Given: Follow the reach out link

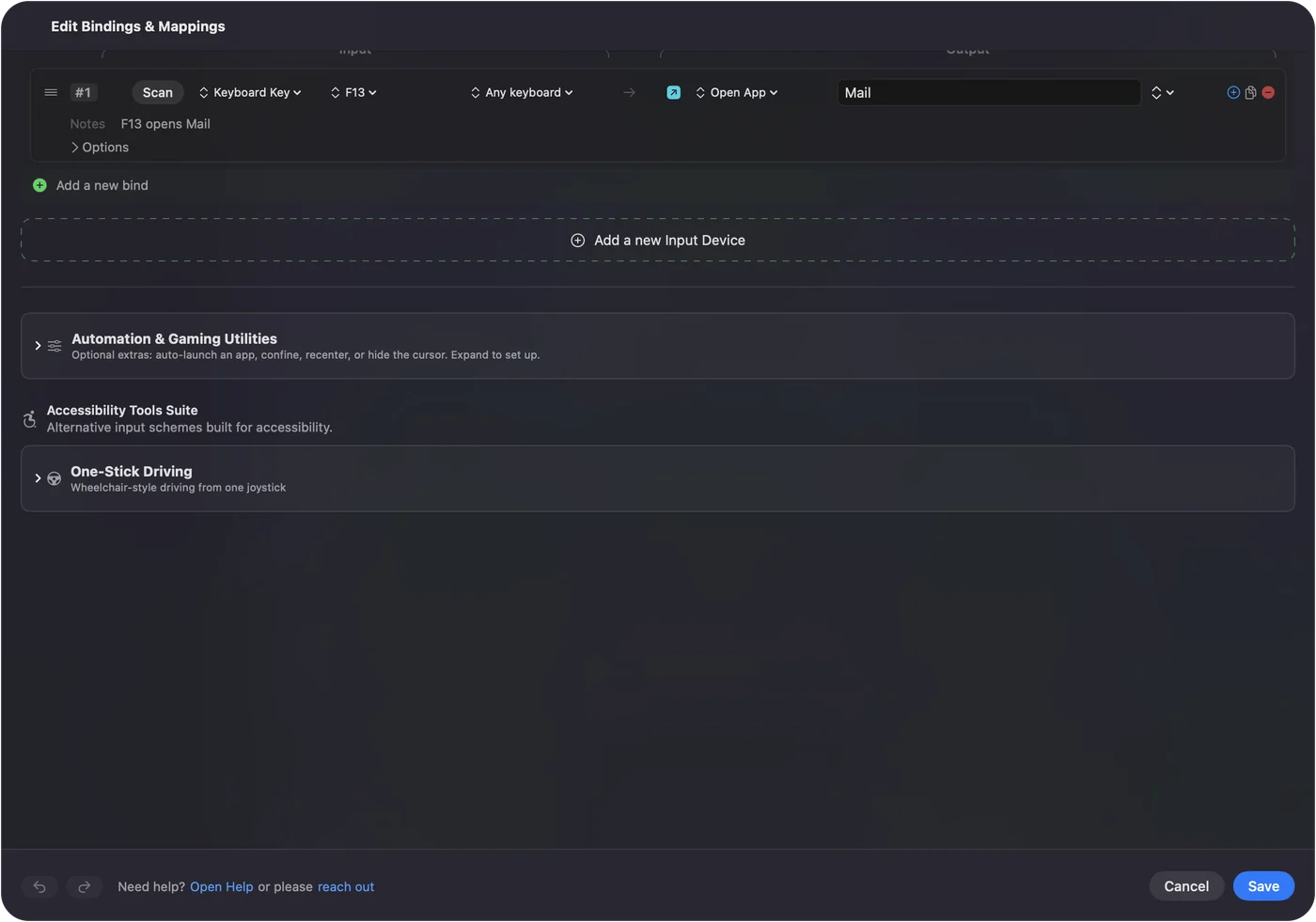Looking at the screenshot, I should (x=346, y=887).
